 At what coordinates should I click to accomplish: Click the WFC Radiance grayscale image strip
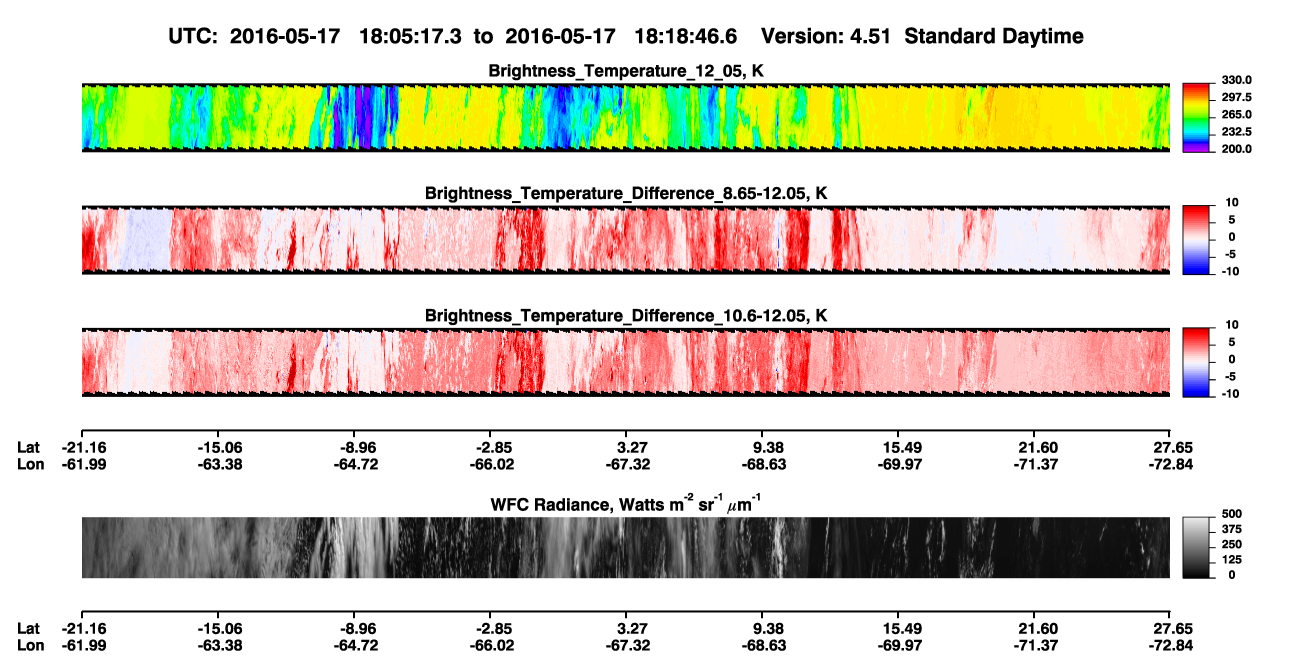point(625,547)
